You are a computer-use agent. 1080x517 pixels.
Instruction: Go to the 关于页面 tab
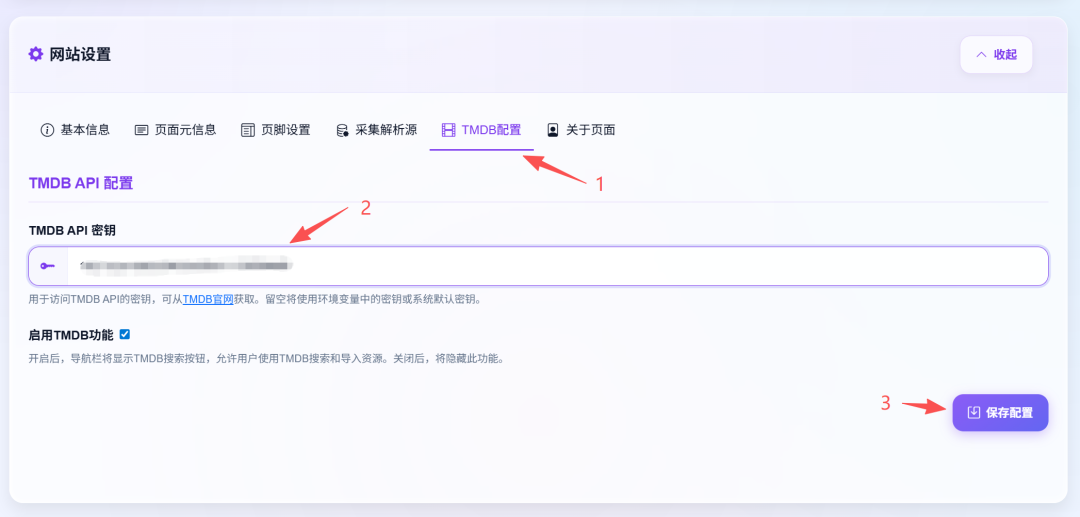tap(581, 129)
